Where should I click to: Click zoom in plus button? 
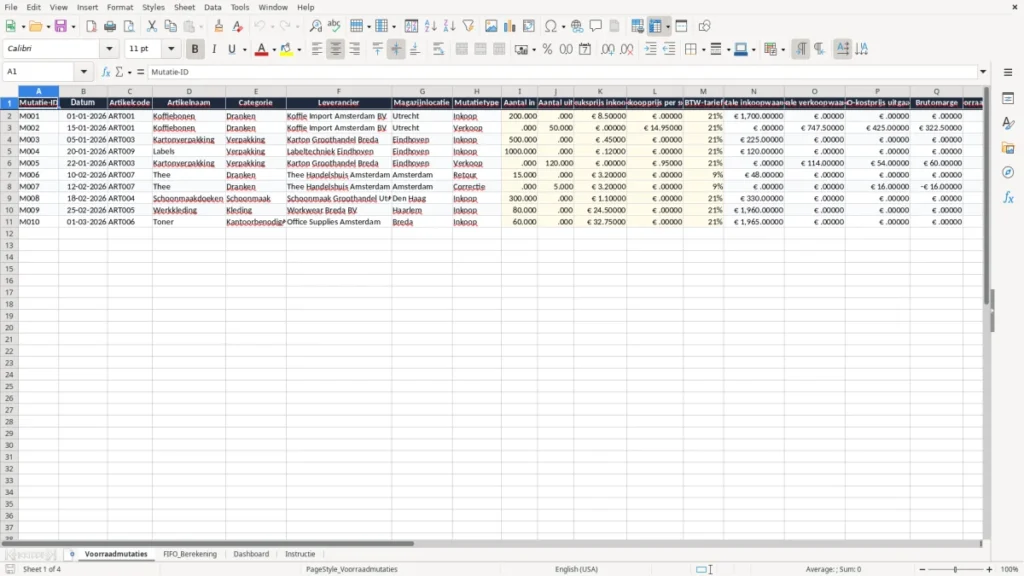(x=989, y=569)
